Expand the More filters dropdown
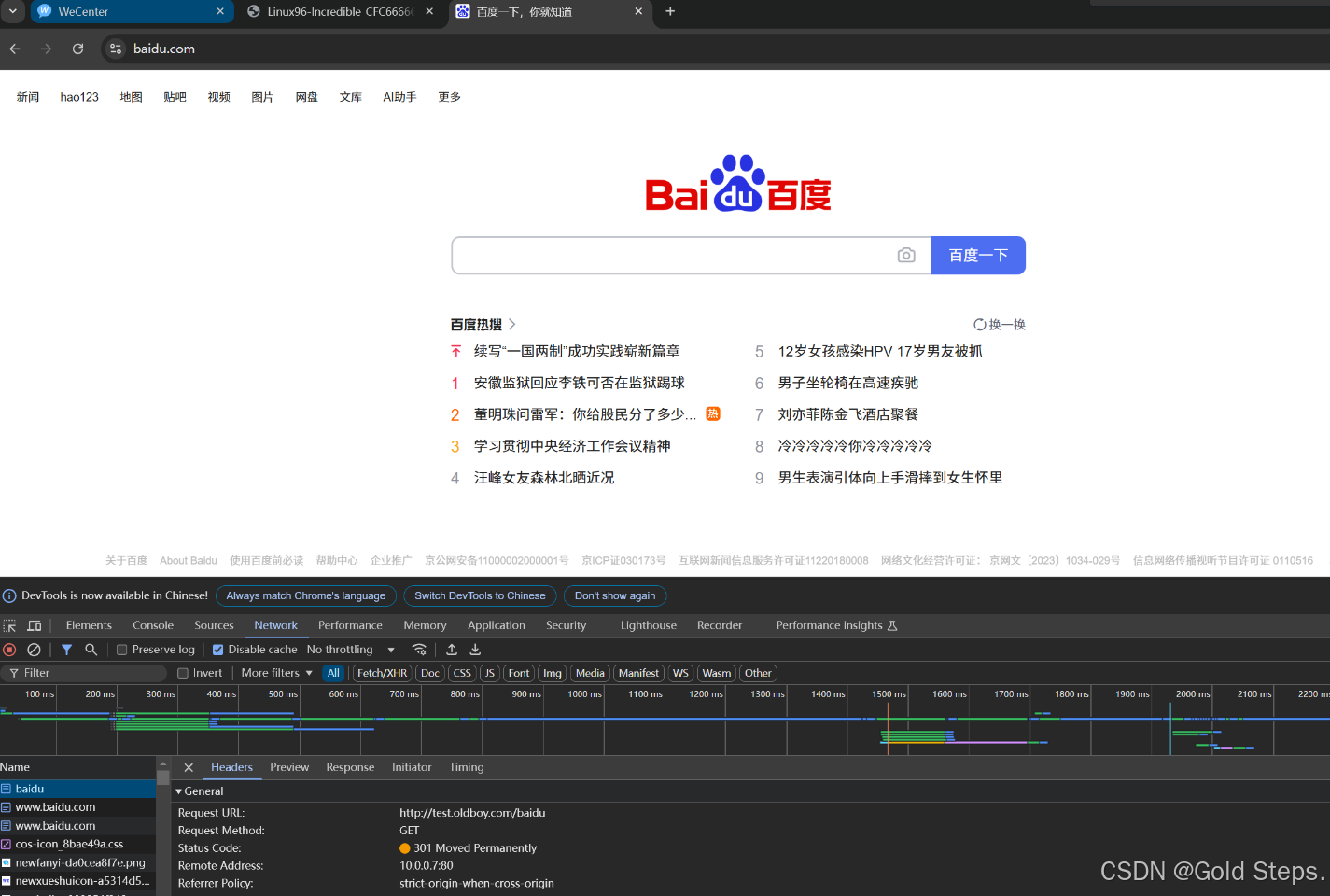This screenshot has height=896, width=1330. point(277,673)
